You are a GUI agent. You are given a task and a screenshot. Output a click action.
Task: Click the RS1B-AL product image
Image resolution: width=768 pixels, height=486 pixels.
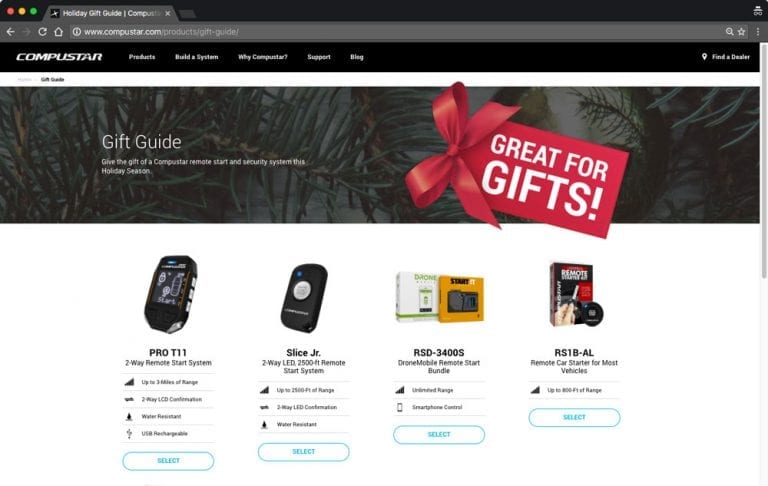574,295
